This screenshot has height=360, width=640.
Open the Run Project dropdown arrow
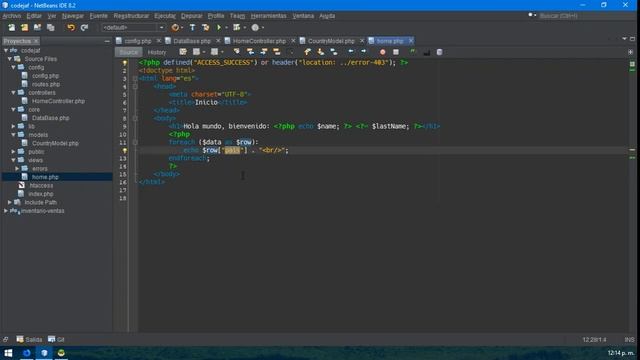(x=227, y=27)
